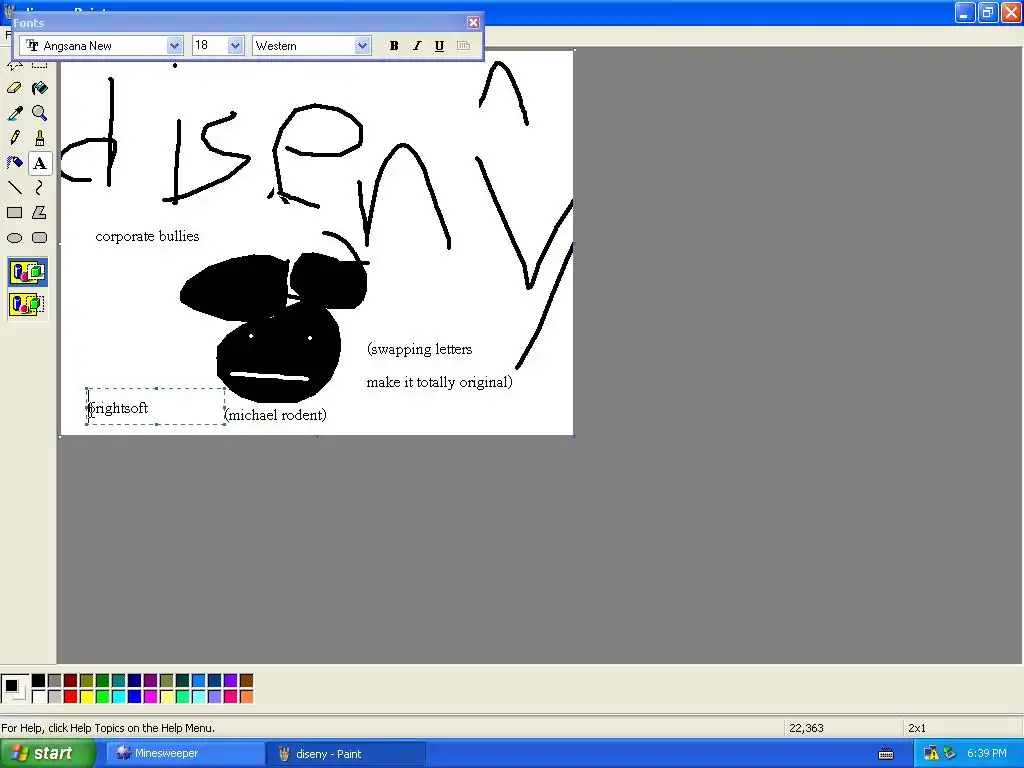Choose the opaque background text option
Image resolution: width=1024 pixels, height=768 pixels.
pos(27,273)
